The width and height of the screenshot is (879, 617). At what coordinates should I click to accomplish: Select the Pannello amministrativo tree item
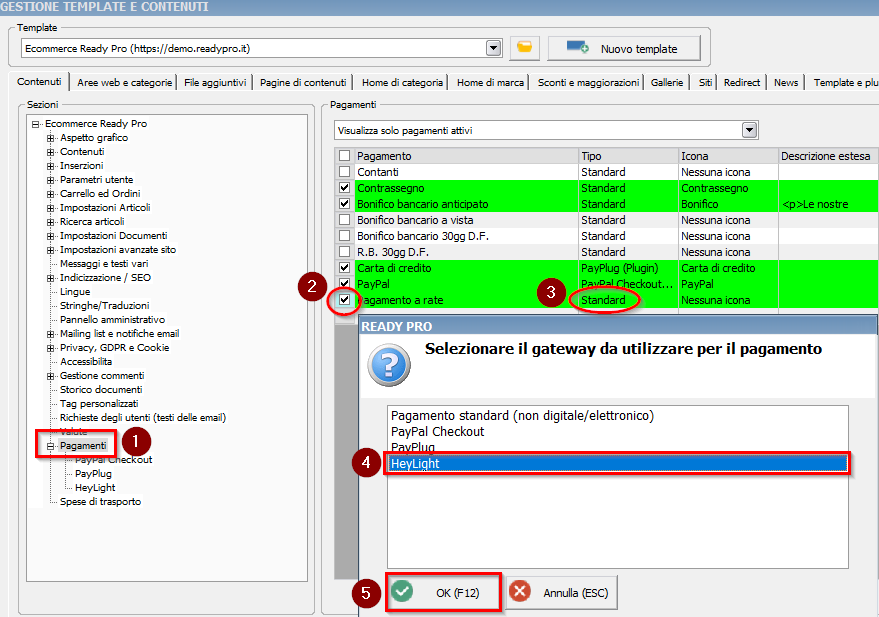(x=113, y=319)
